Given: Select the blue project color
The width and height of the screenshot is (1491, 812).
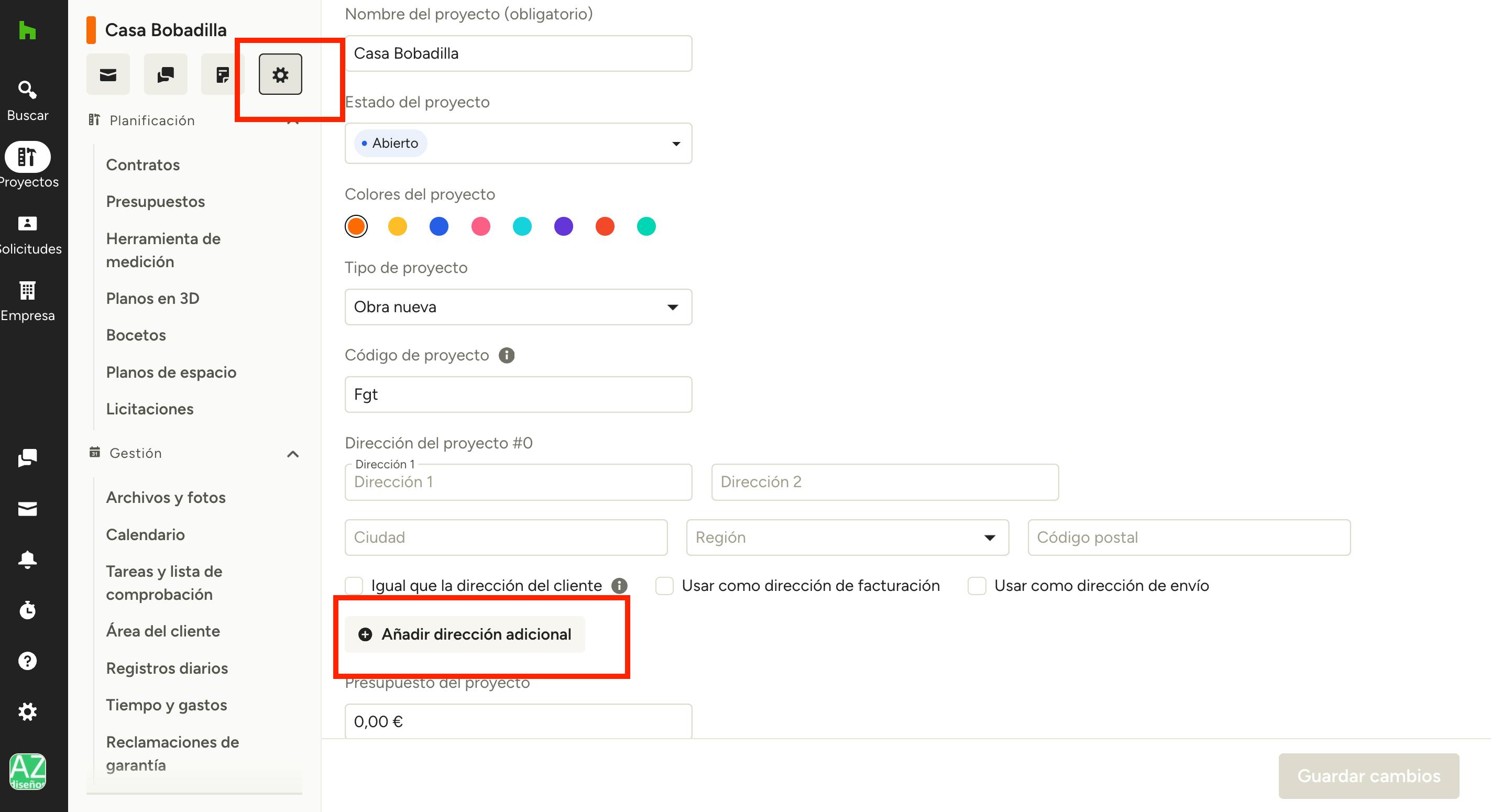Looking at the screenshot, I should (x=438, y=226).
